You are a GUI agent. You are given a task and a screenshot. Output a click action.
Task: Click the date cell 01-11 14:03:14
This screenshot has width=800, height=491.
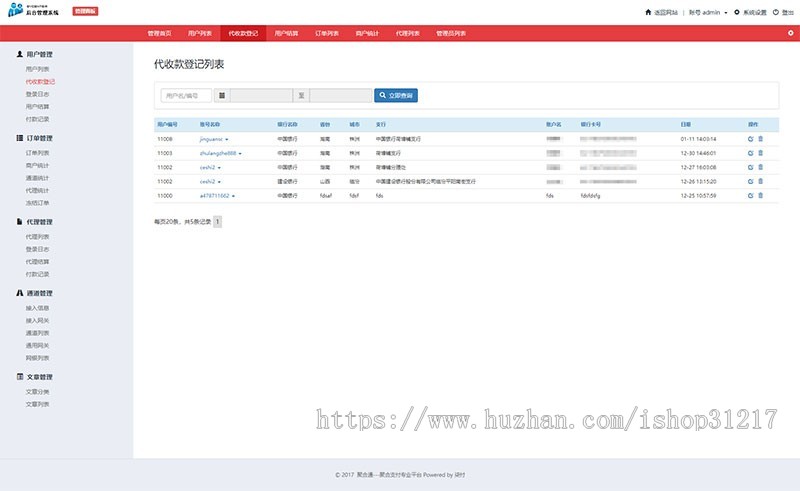click(x=698, y=139)
